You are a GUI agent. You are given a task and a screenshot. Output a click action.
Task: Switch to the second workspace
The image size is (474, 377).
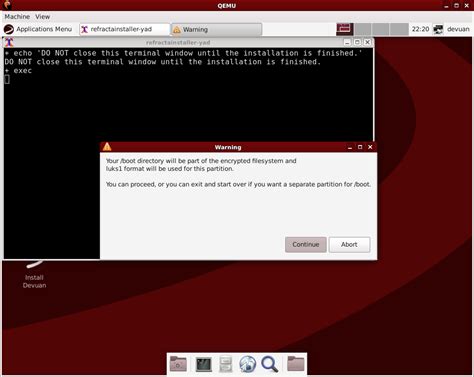pos(363,29)
